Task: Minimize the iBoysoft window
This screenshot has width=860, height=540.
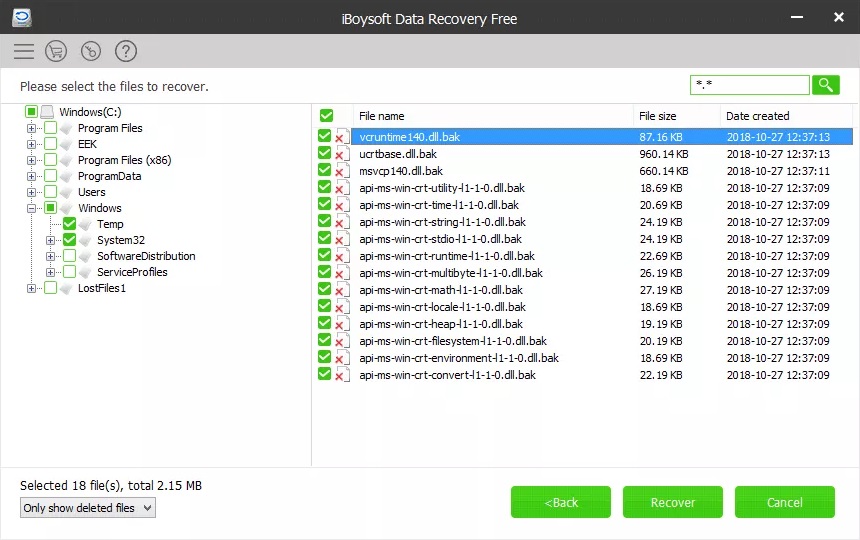Action: (796, 18)
